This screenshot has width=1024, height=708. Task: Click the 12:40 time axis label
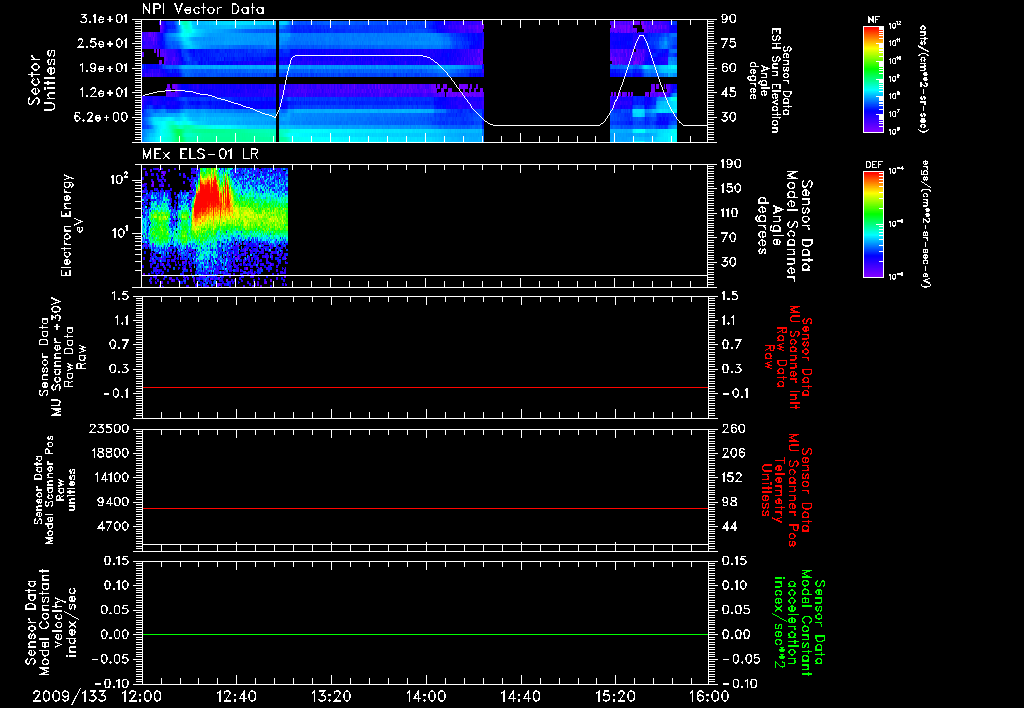pyautogui.click(x=236, y=696)
